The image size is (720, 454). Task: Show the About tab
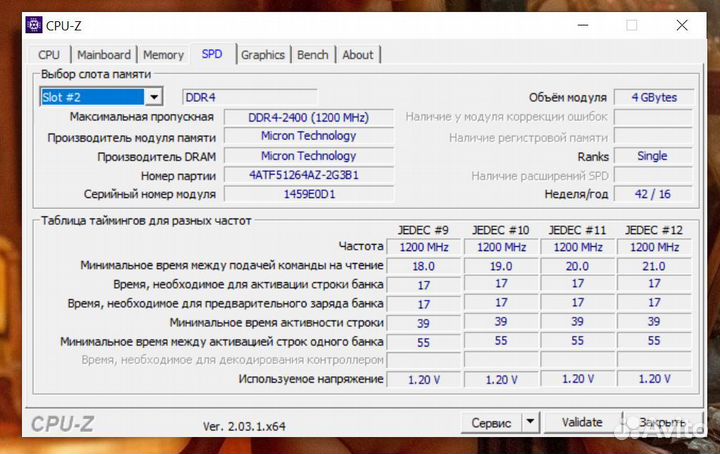coord(358,55)
